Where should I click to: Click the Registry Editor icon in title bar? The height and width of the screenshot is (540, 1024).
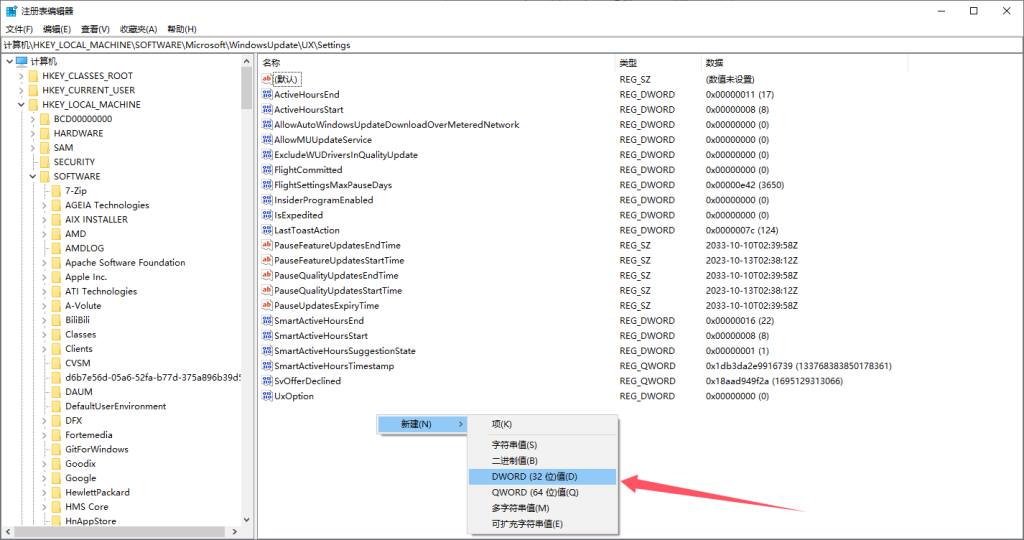pos(11,10)
